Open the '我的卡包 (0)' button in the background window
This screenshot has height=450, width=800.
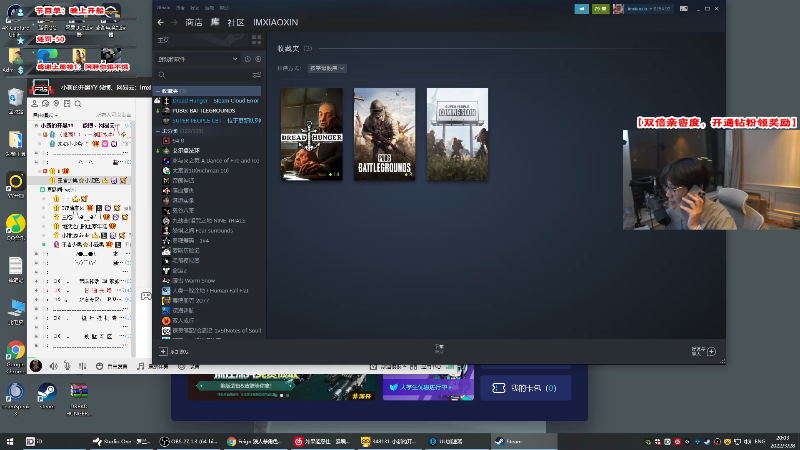(526, 388)
